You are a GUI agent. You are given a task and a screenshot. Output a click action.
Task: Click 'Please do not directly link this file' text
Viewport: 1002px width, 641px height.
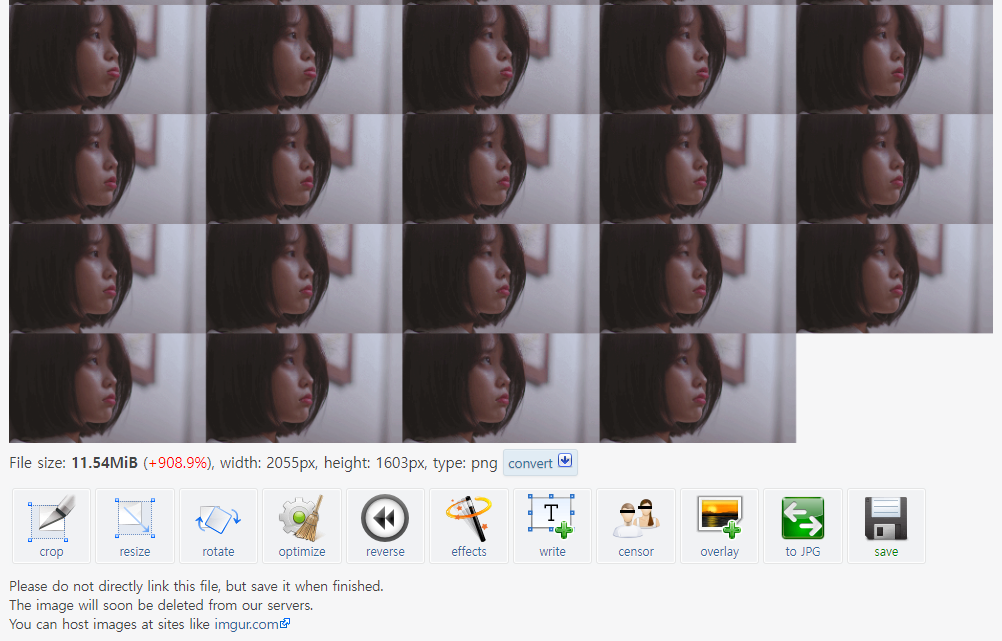(196, 586)
